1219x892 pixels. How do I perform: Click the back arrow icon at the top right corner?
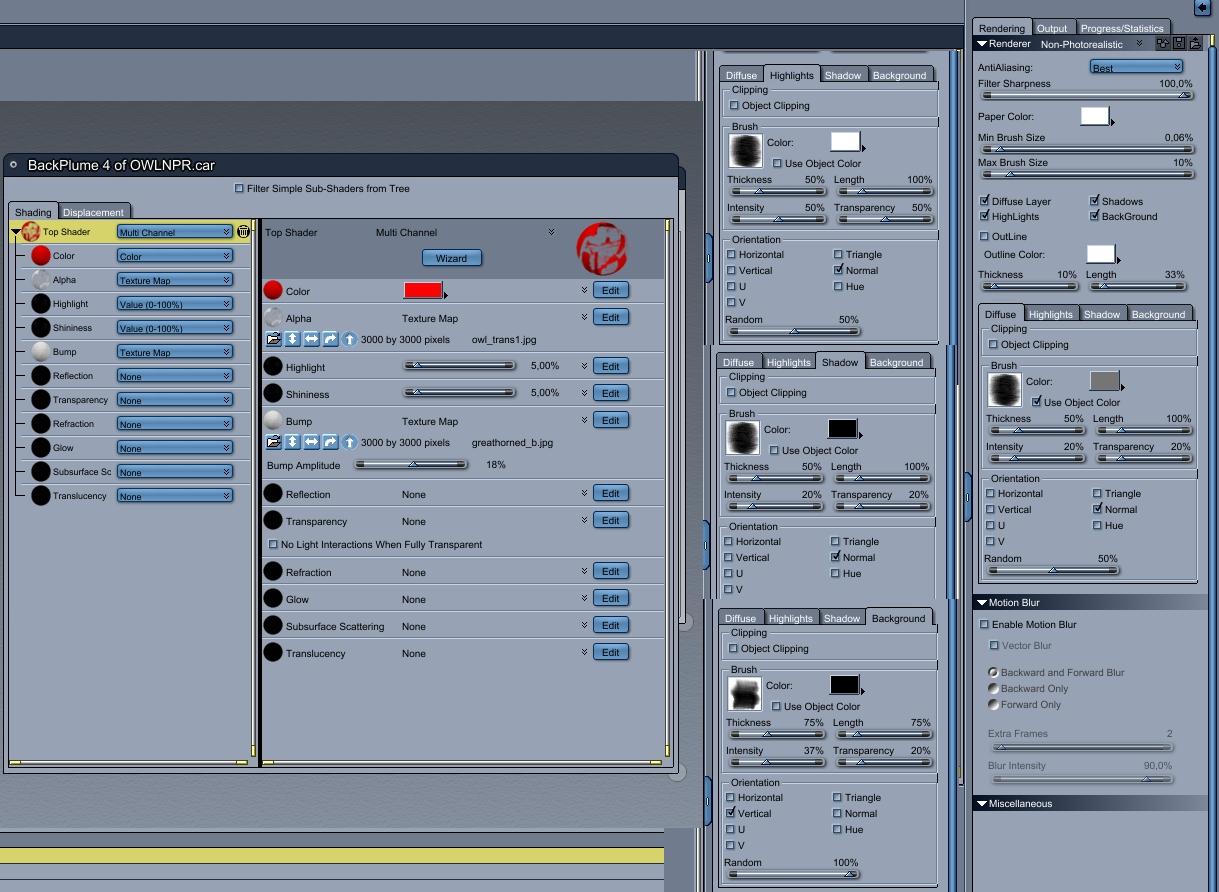click(x=1203, y=7)
